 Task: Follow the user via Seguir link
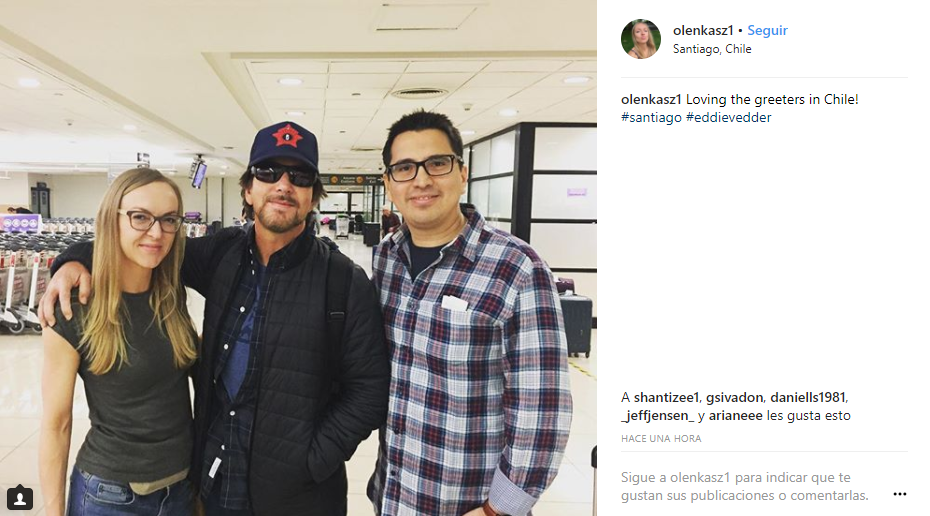[x=767, y=30]
